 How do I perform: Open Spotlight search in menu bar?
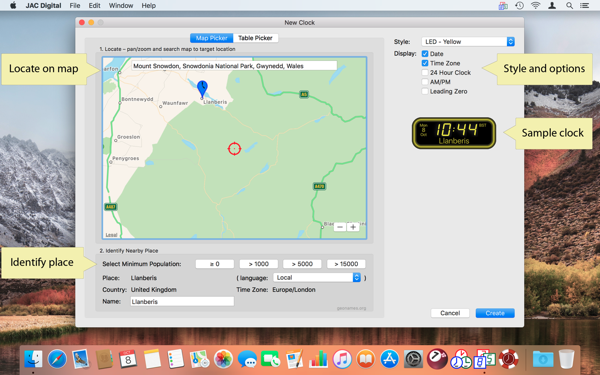coord(569,5)
